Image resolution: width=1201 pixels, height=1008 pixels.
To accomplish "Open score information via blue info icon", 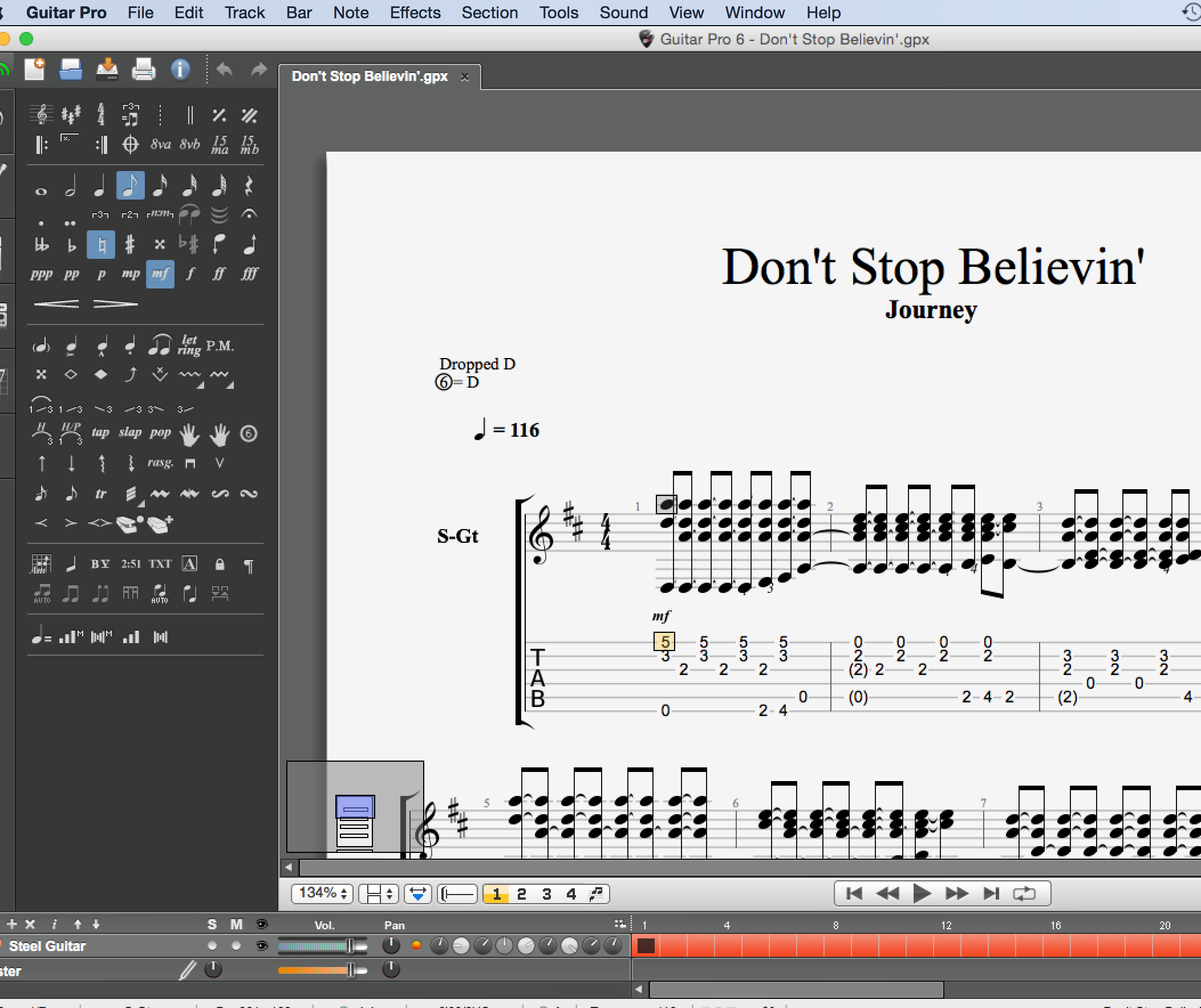I will [x=180, y=69].
